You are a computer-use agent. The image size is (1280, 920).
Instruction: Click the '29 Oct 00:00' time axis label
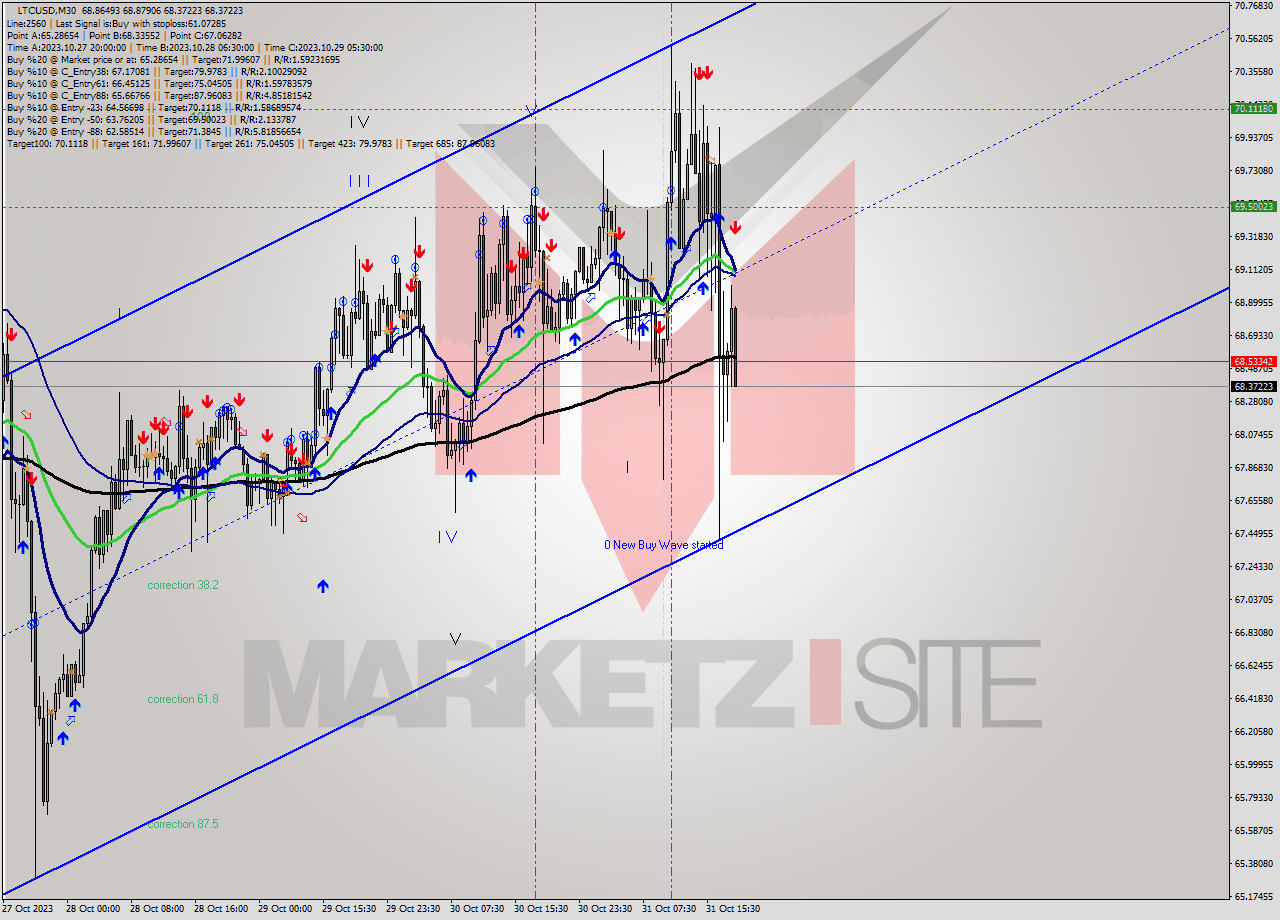coord(285,909)
